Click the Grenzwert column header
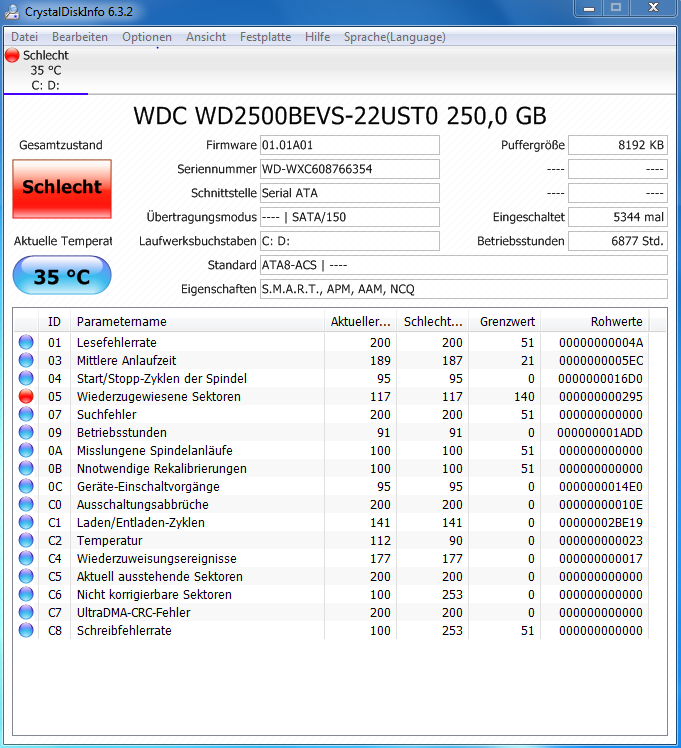 [x=505, y=322]
